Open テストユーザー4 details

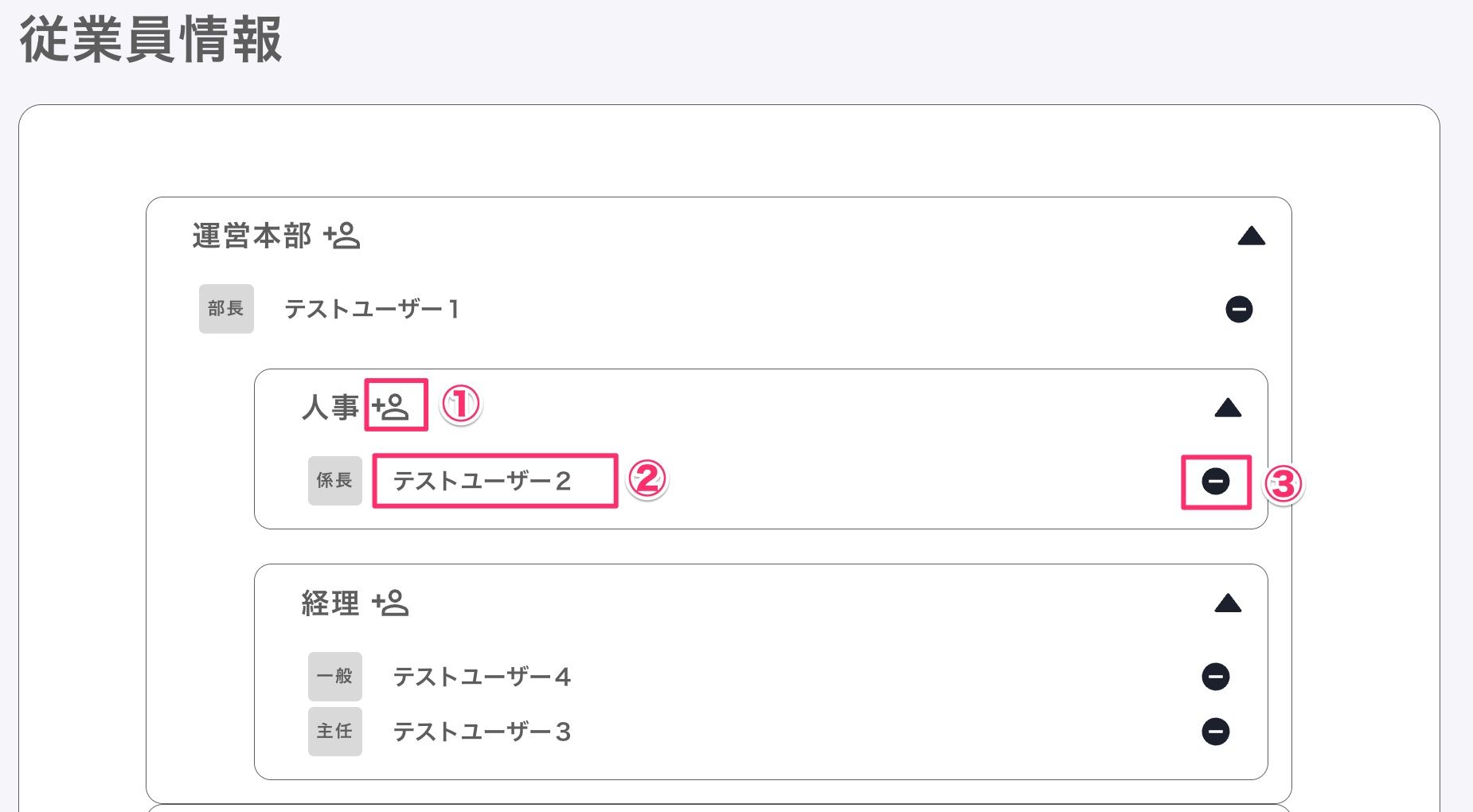pos(482,677)
